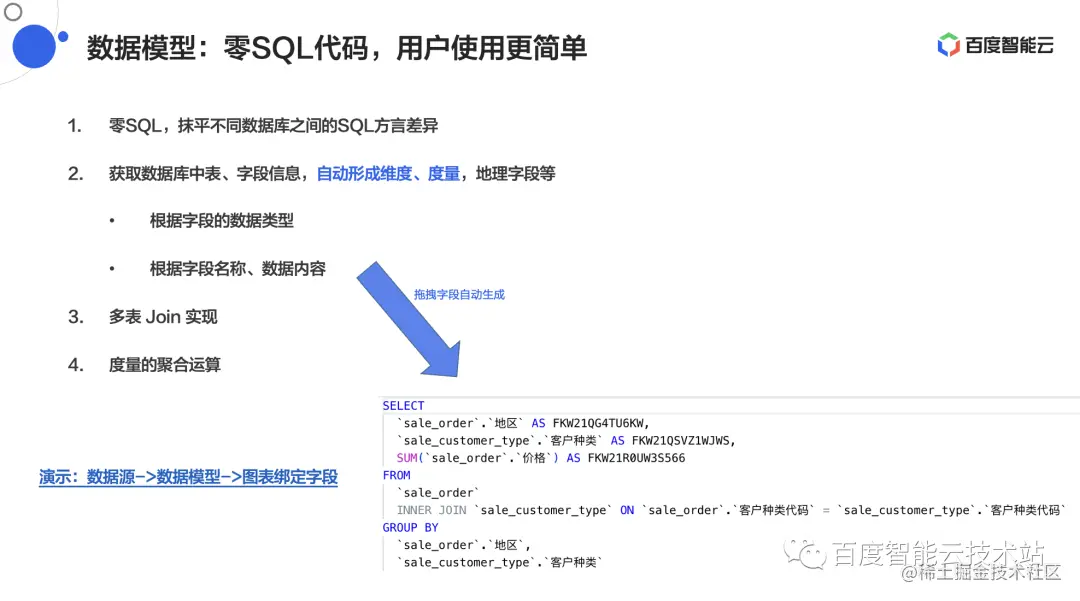The height and width of the screenshot is (601, 1080).
Task: Click the GROUP BY keyword
Action: [411, 527]
